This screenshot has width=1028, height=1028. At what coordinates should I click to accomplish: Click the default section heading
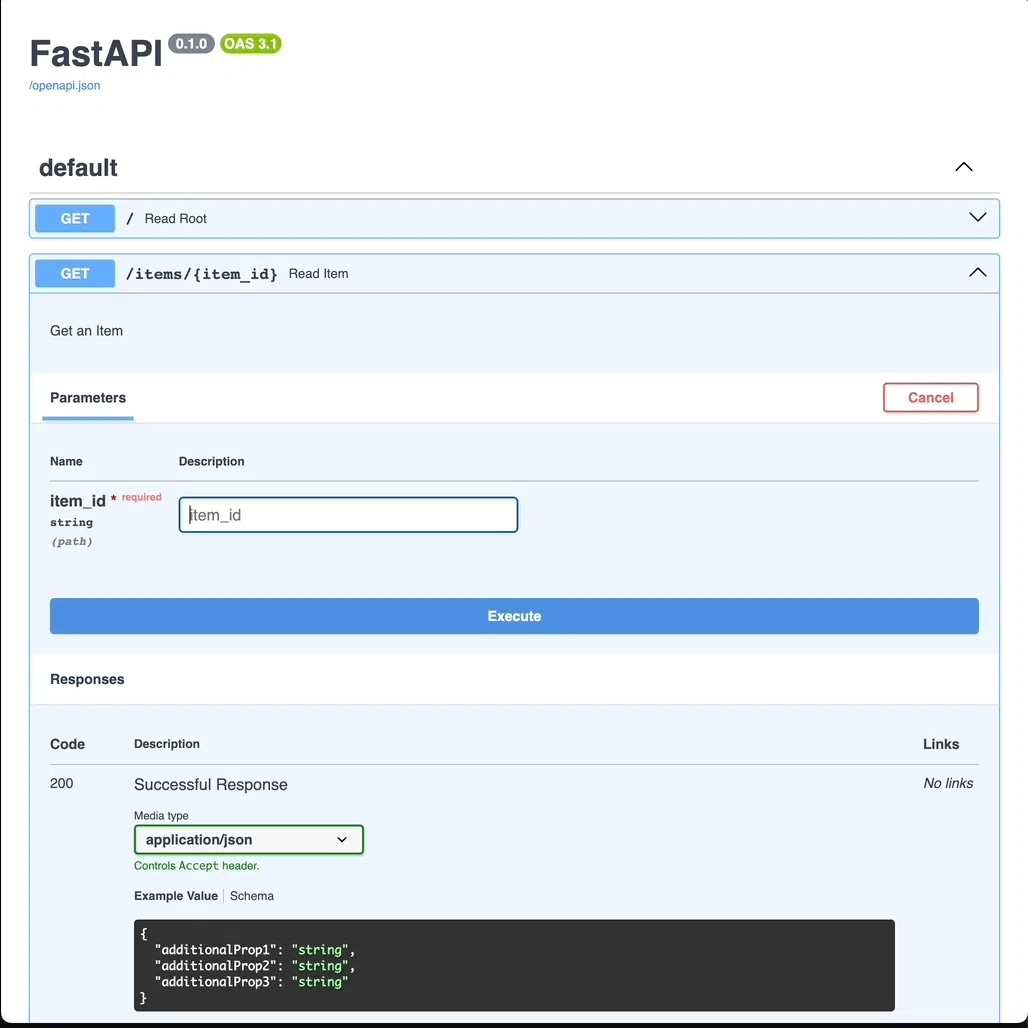pyautogui.click(x=78, y=168)
